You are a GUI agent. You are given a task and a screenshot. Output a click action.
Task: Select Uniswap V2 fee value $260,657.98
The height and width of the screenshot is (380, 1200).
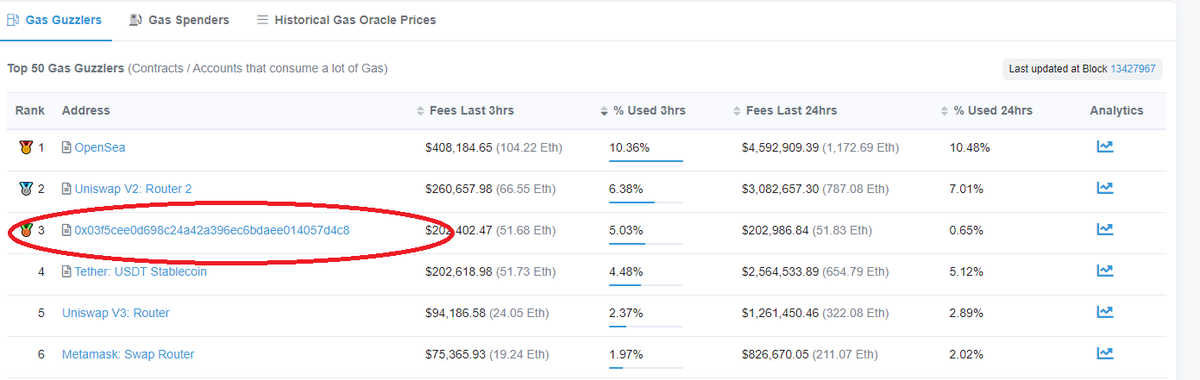click(x=459, y=189)
